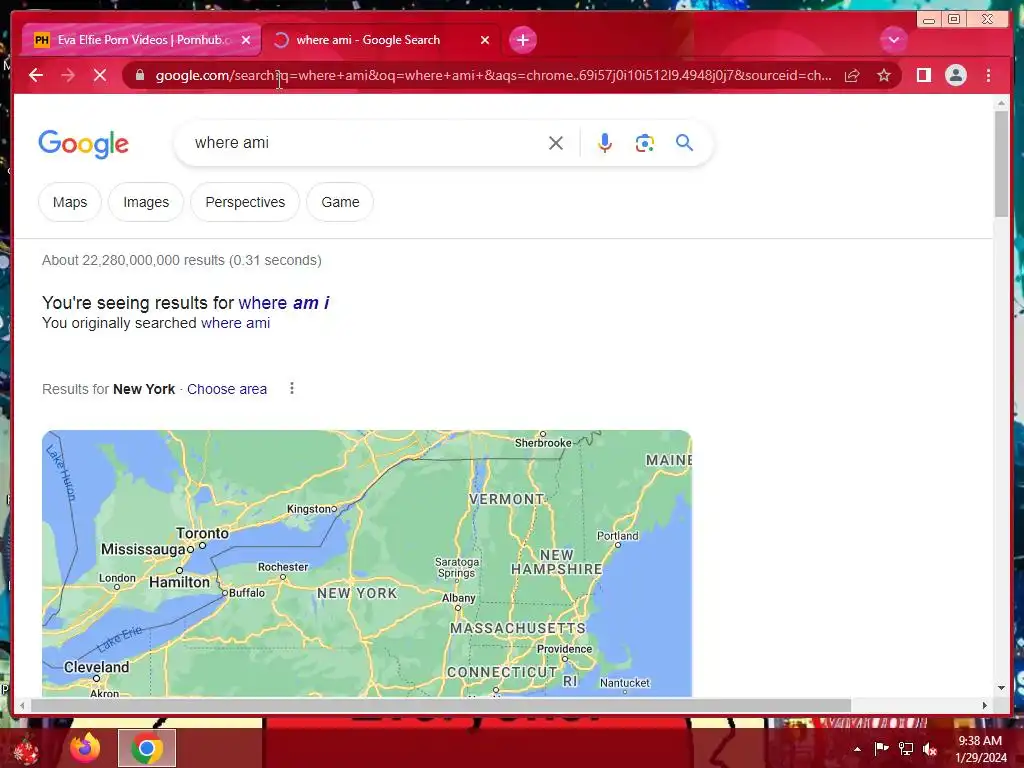The image size is (1024, 768).
Task: Click the vertical scrollbar thumb
Action: click(x=1001, y=163)
